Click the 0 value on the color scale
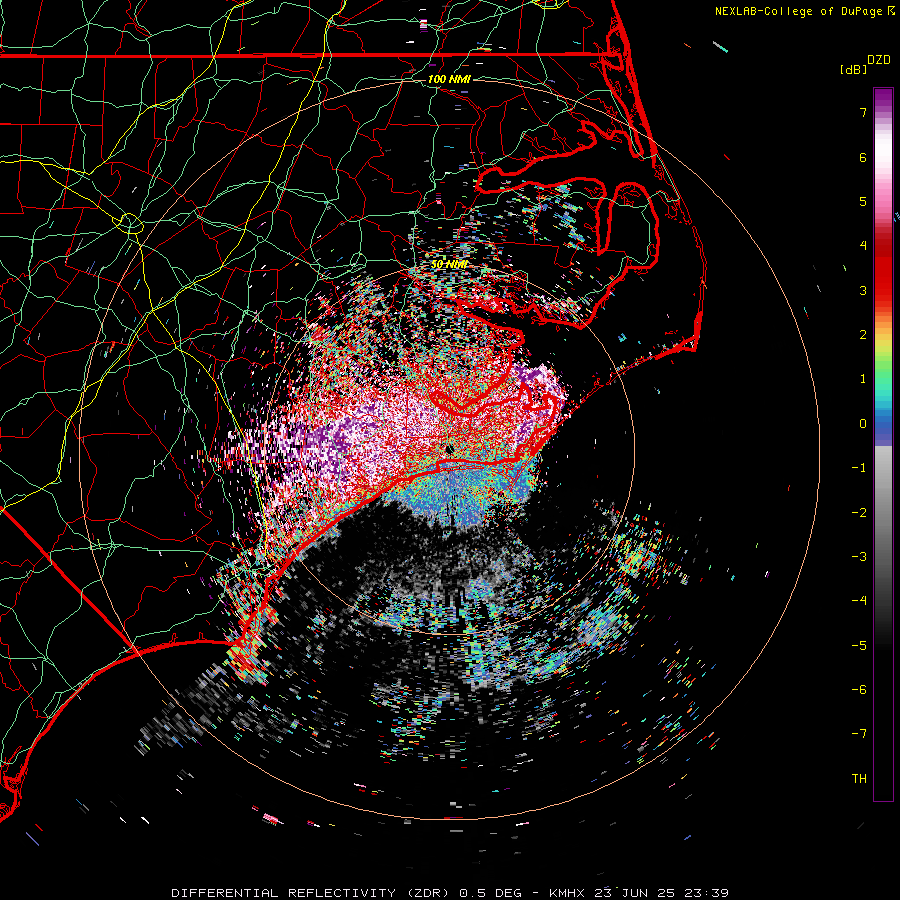 [863, 424]
